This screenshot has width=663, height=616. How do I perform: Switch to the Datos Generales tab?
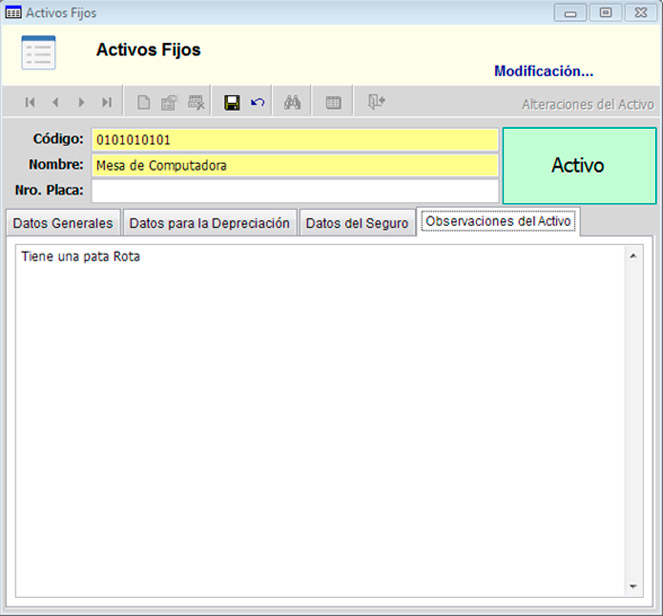coord(62,223)
